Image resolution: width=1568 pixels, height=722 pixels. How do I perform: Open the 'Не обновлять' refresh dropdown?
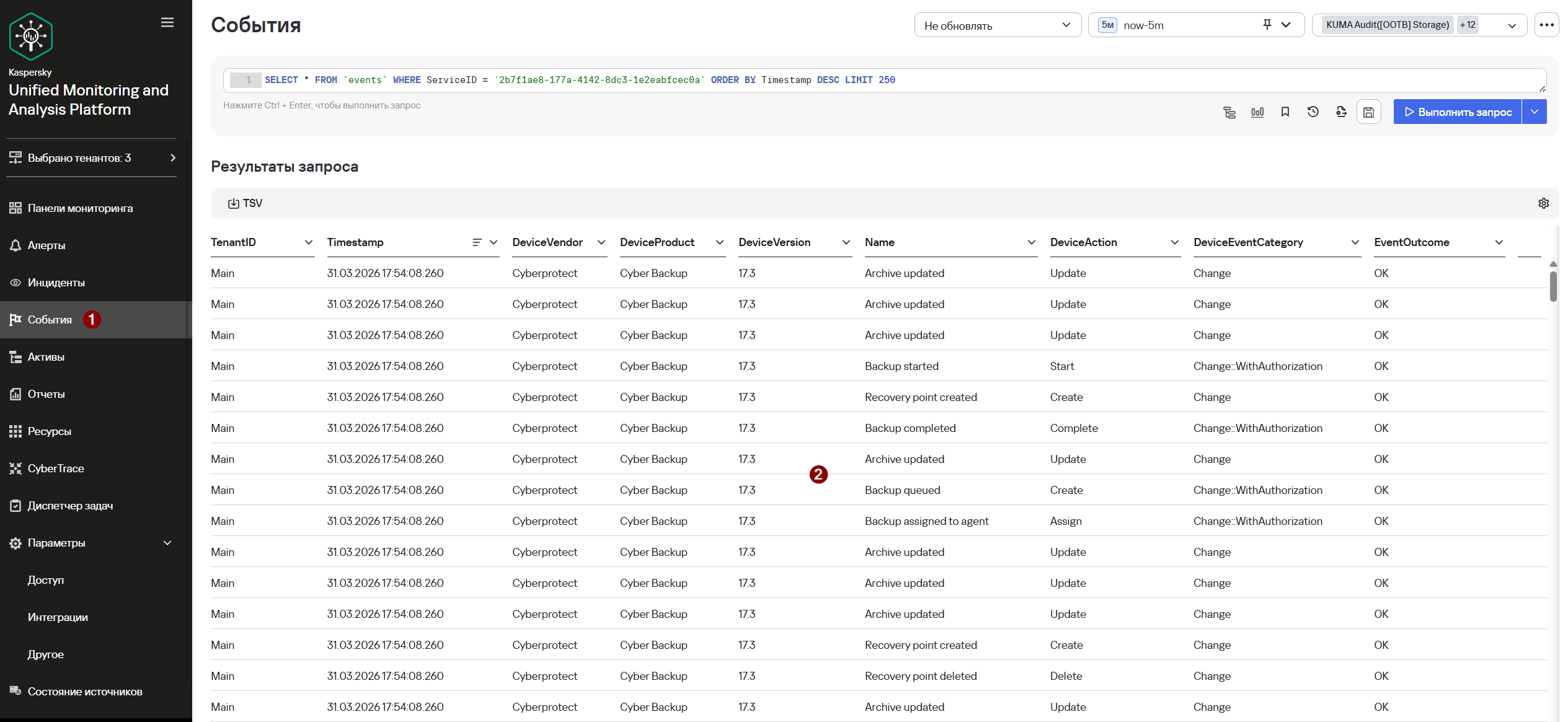click(x=997, y=25)
